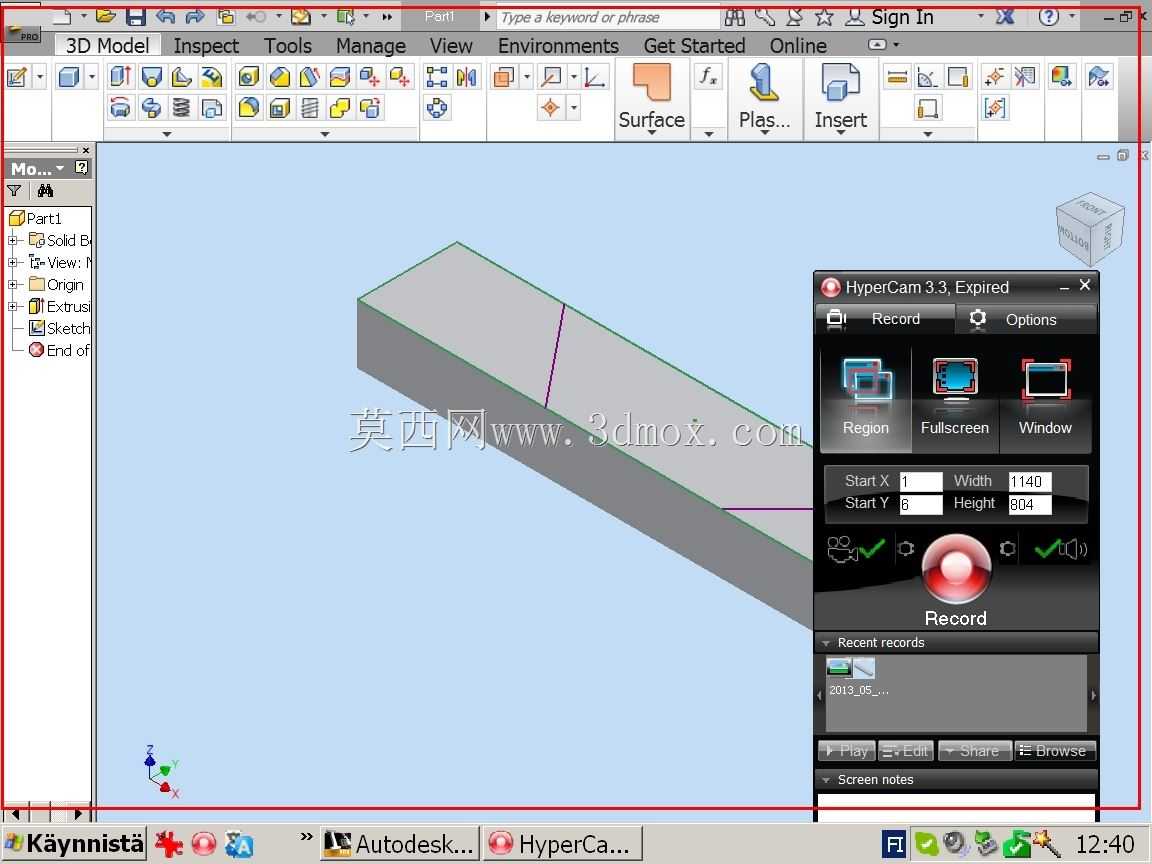
Task: Expand the View node in model tree
Action: pyautogui.click(x=12, y=262)
